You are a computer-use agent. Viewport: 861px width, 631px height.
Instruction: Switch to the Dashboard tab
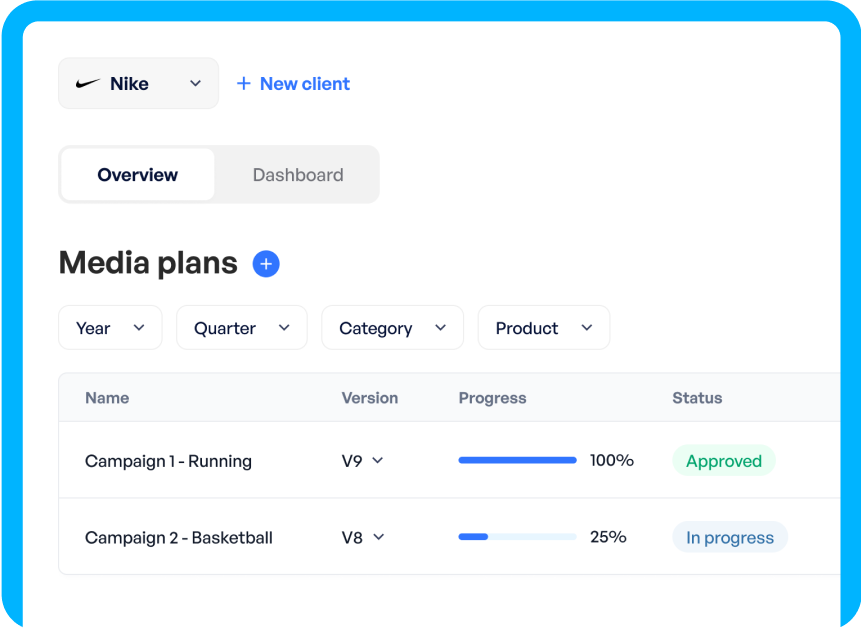coord(297,175)
